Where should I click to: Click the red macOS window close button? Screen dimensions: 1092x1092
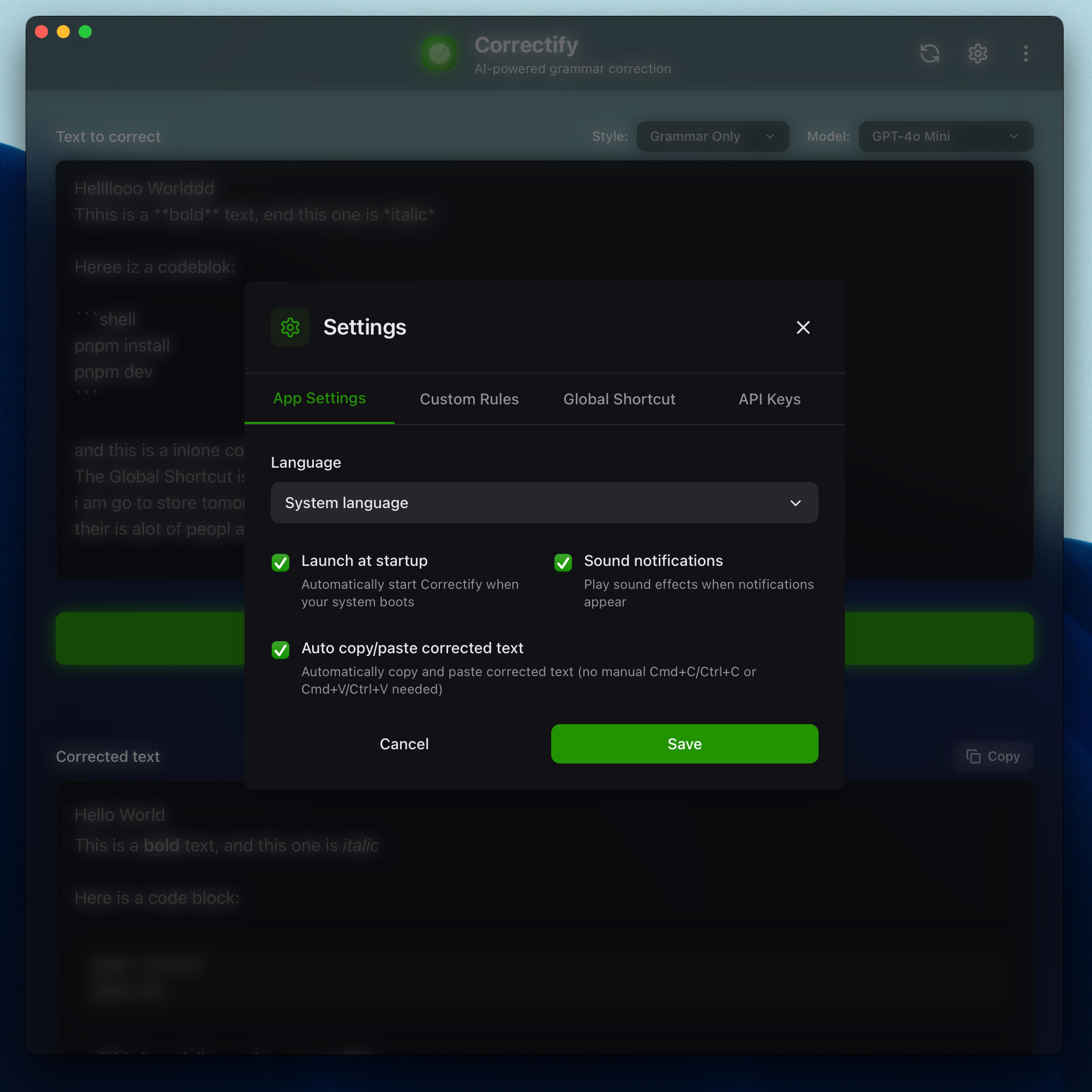(x=41, y=32)
